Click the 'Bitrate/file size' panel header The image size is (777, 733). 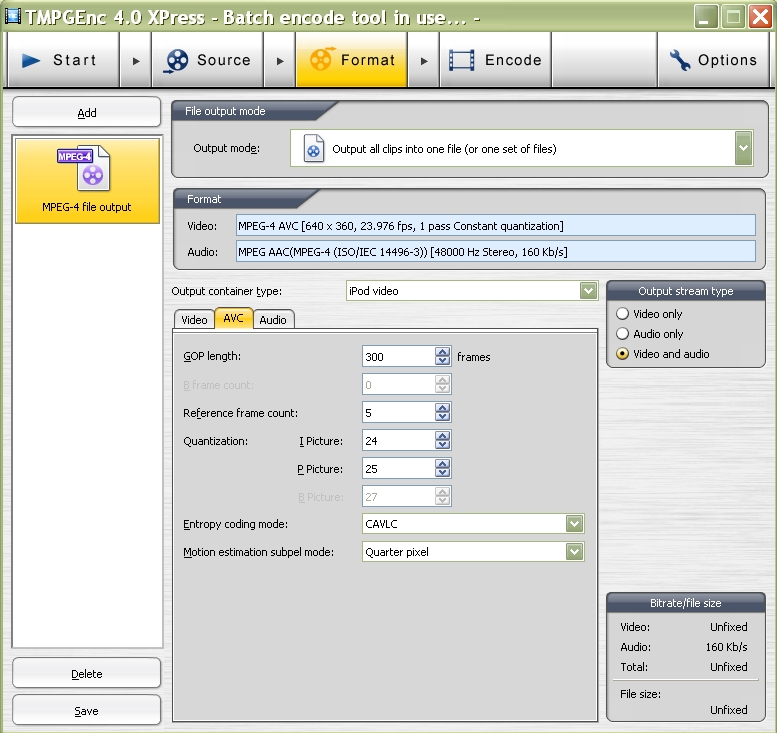(686, 603)
